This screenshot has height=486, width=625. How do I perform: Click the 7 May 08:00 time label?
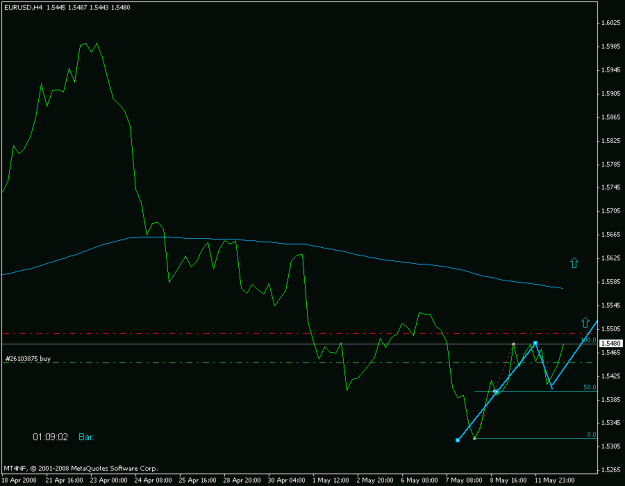click(464, 480)
